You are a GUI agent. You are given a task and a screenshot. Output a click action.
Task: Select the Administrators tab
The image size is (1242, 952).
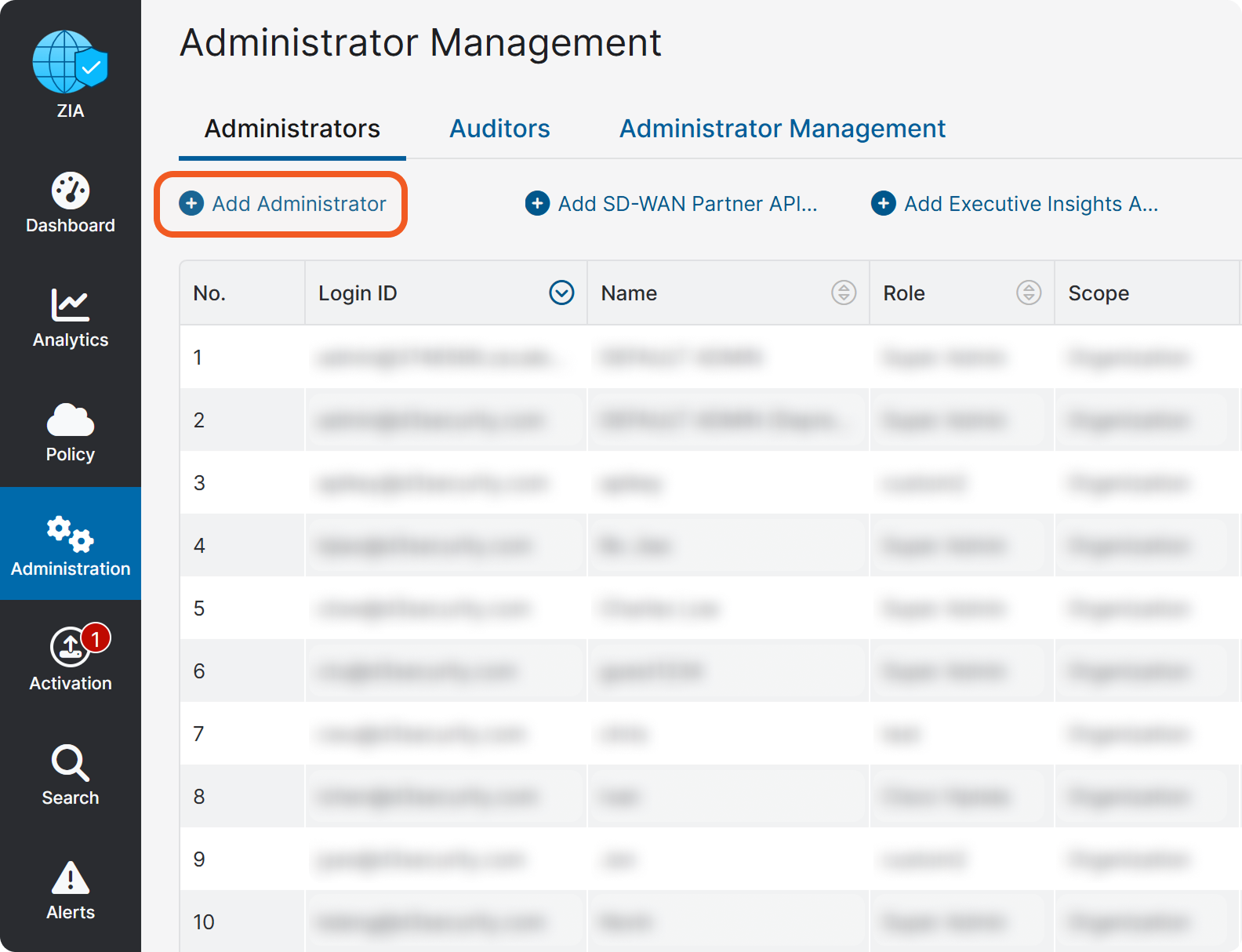point(292,129)
